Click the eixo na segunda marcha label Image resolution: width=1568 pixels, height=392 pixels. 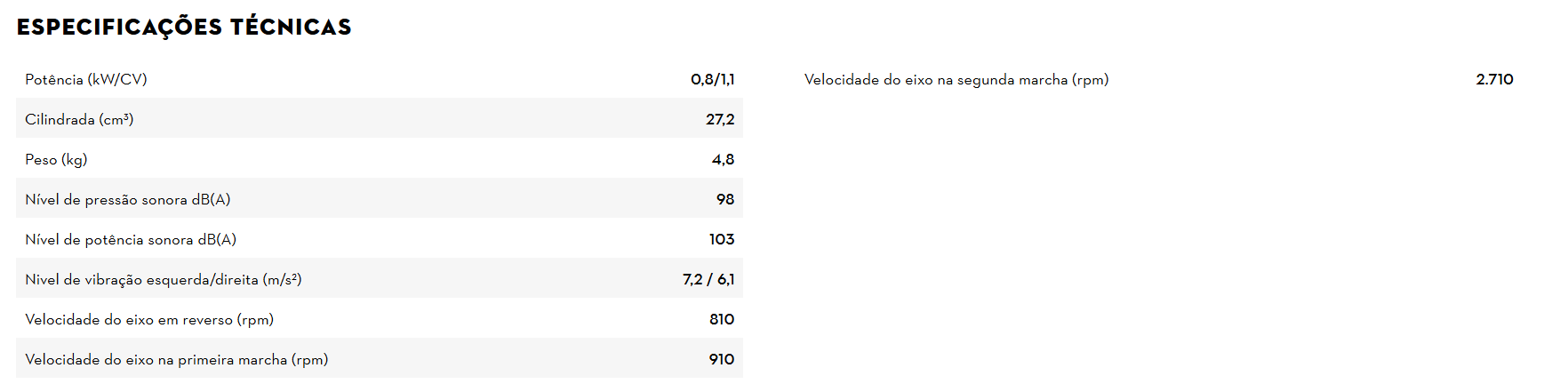coord(956,80)
